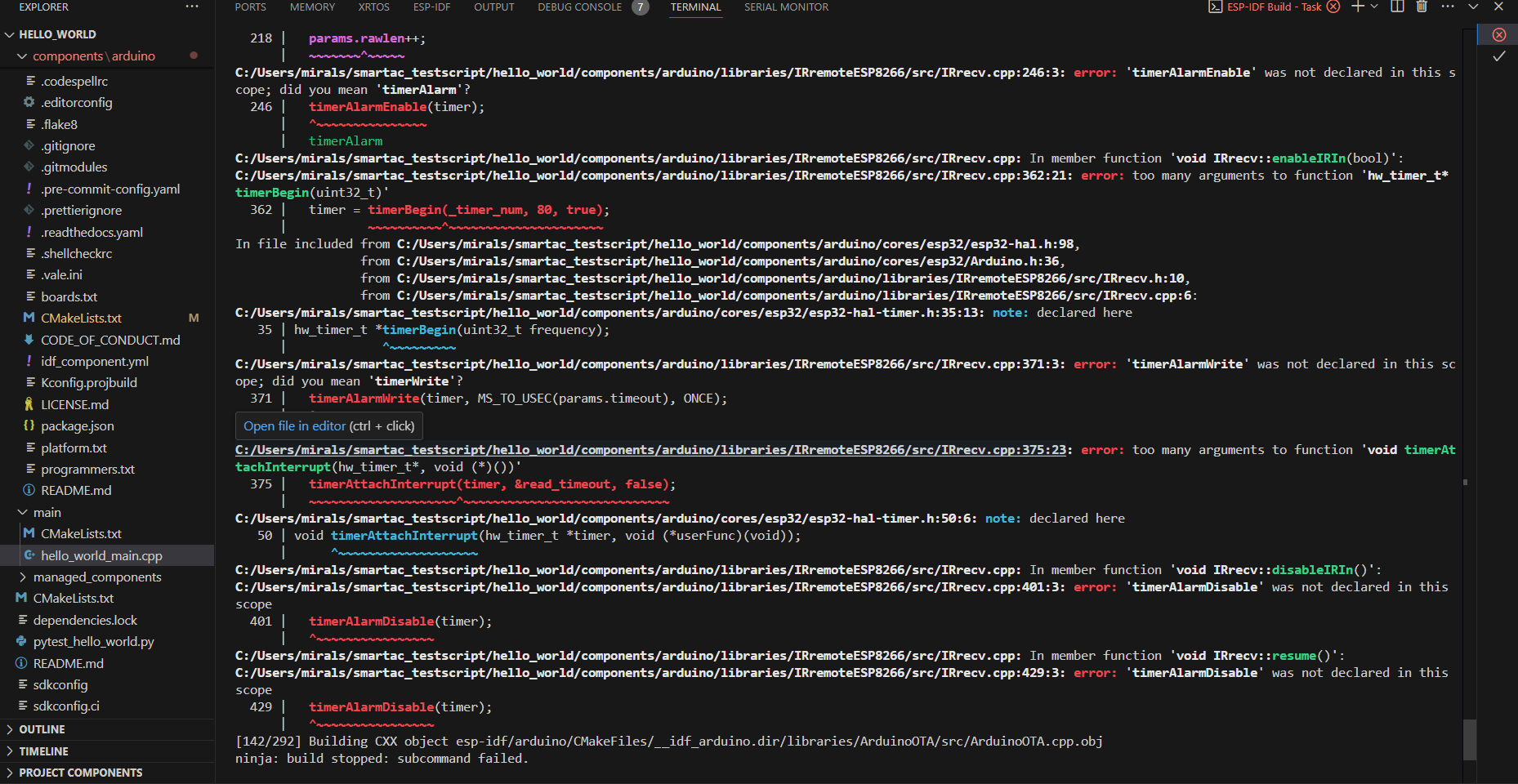The height and width of the screenshot is (784, 1518).
Task: Select the failed terminal entry in terminal list
Action: click(1499, 34)
